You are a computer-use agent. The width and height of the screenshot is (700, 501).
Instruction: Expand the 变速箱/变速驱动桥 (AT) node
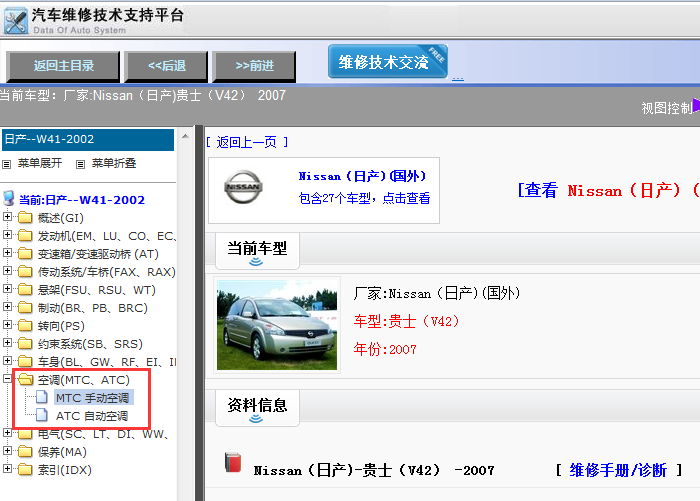pyautogui.click(x=7, y=253)
